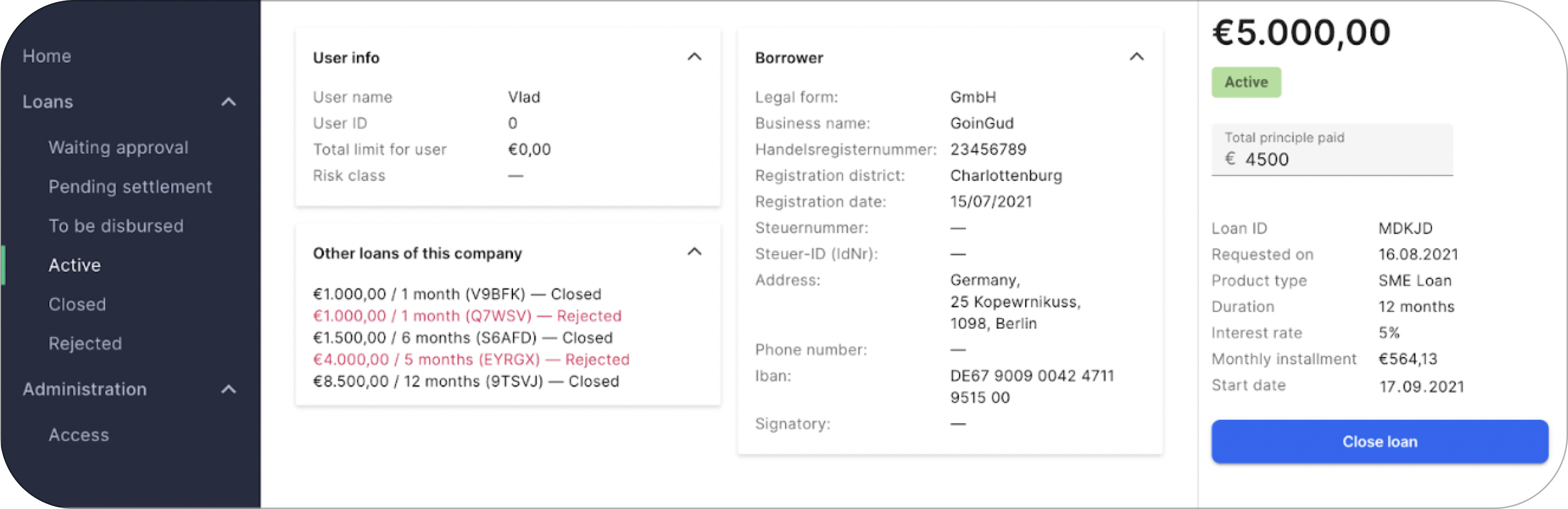1568x509 pixels.
Task: Open To be disbursed loans
Action: point(116,226)
